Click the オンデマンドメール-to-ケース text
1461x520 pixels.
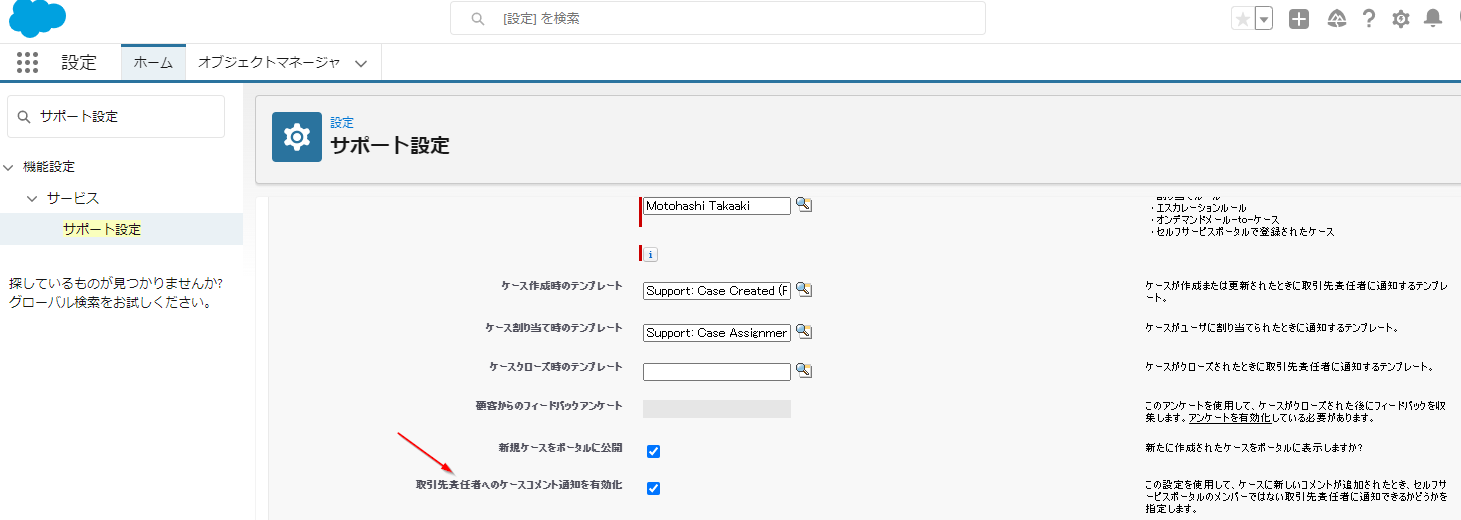pyautogui.click(x=1215, y=220)
